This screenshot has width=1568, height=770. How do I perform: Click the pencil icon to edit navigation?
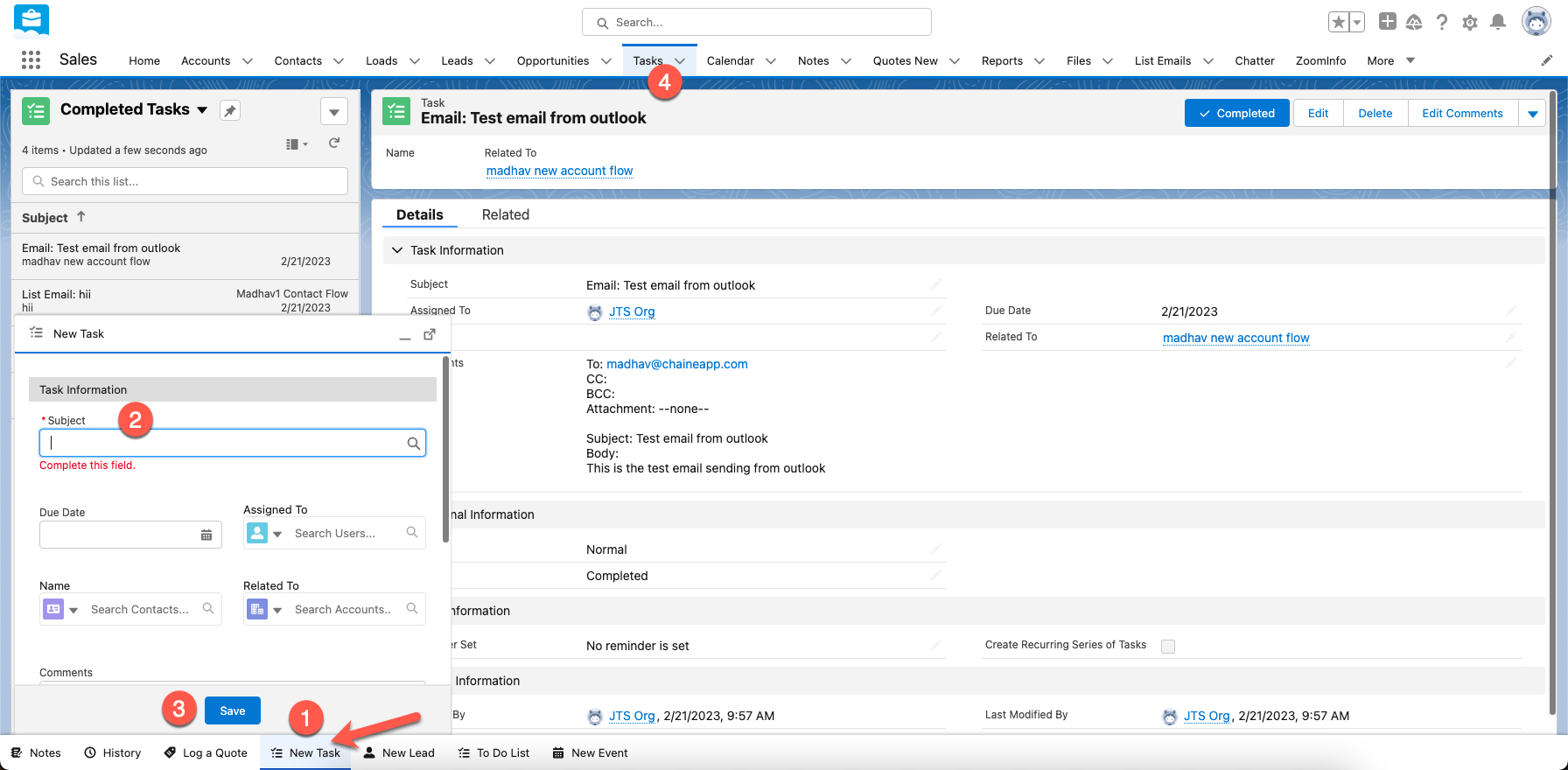(x=1547, y=60)
